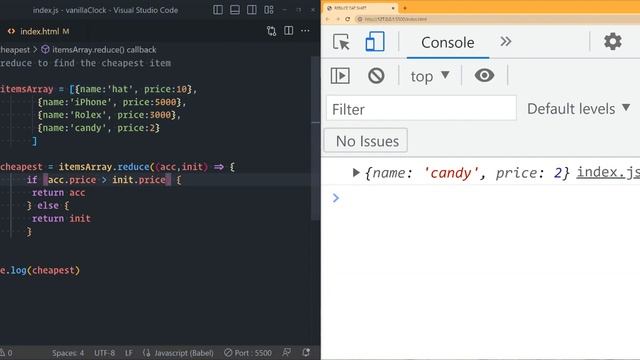Open notifications bell in status bar

pos(306,352)
